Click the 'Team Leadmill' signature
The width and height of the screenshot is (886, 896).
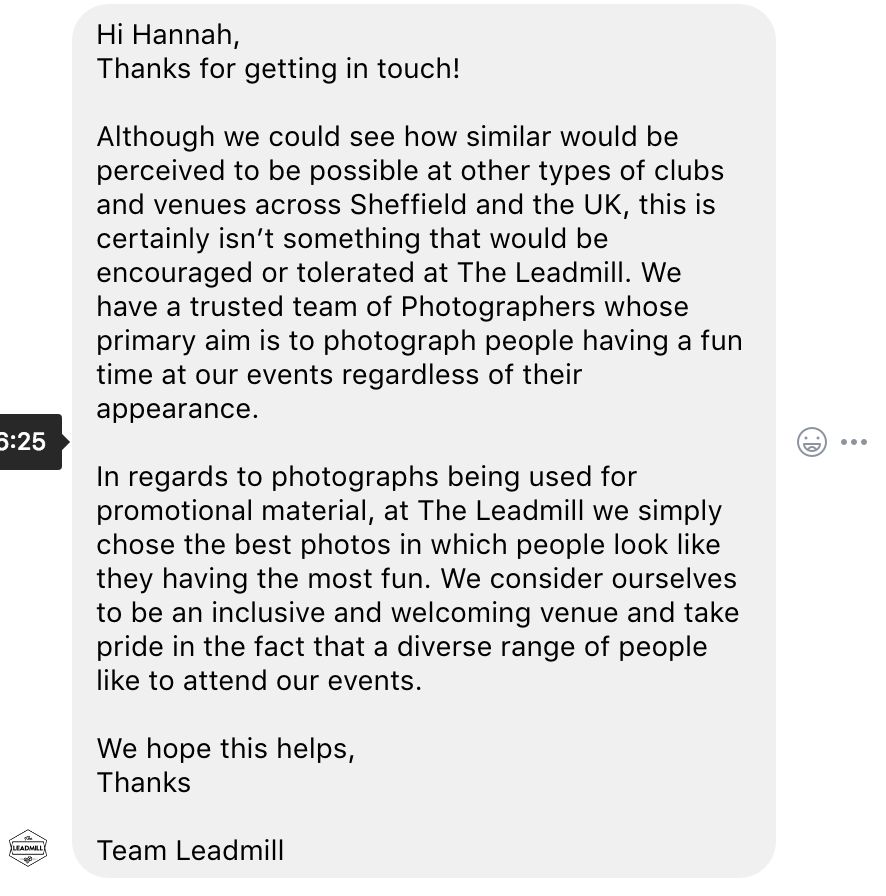click(x=190, y=851)
